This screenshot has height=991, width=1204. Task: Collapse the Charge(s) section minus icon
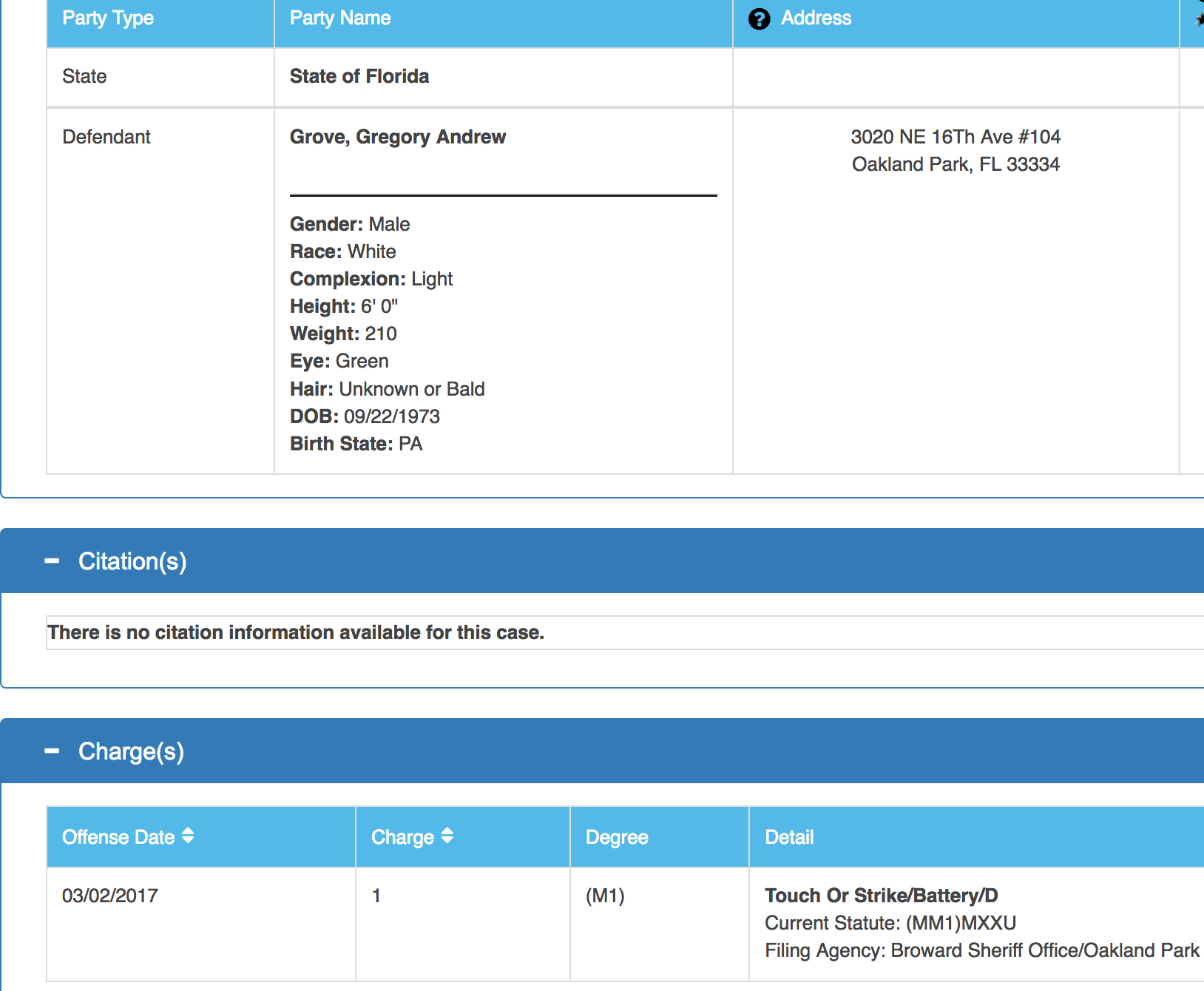click(52, 751)
